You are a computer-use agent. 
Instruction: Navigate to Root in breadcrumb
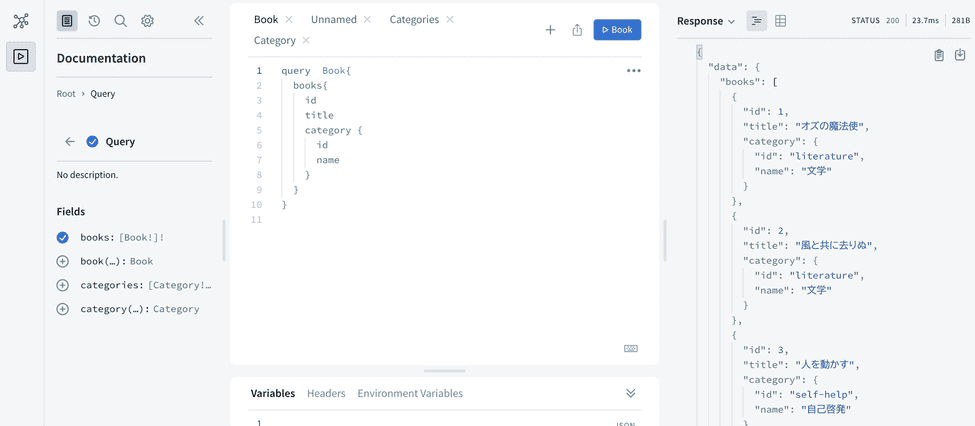click(x=66, y=94)
